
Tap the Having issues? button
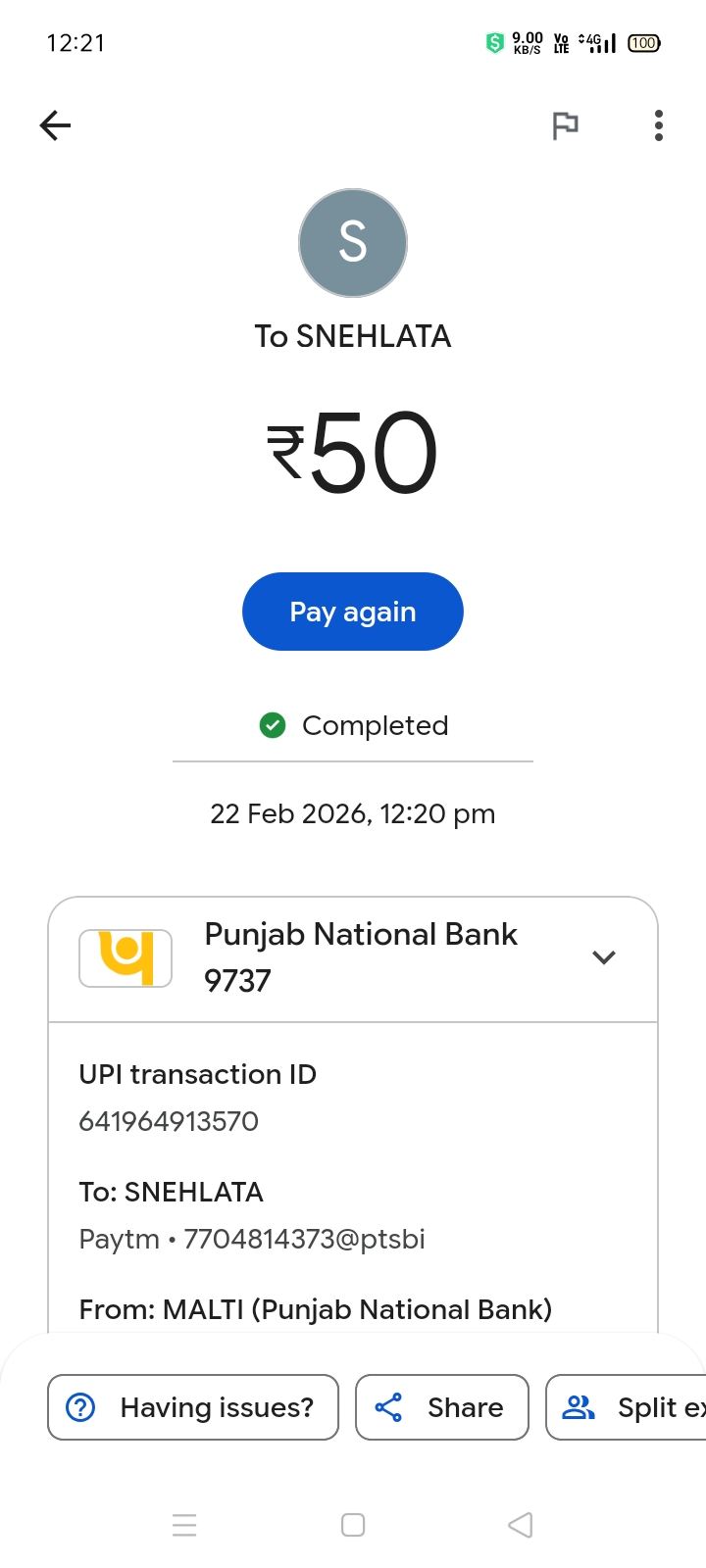click(x=193, y=1407)
